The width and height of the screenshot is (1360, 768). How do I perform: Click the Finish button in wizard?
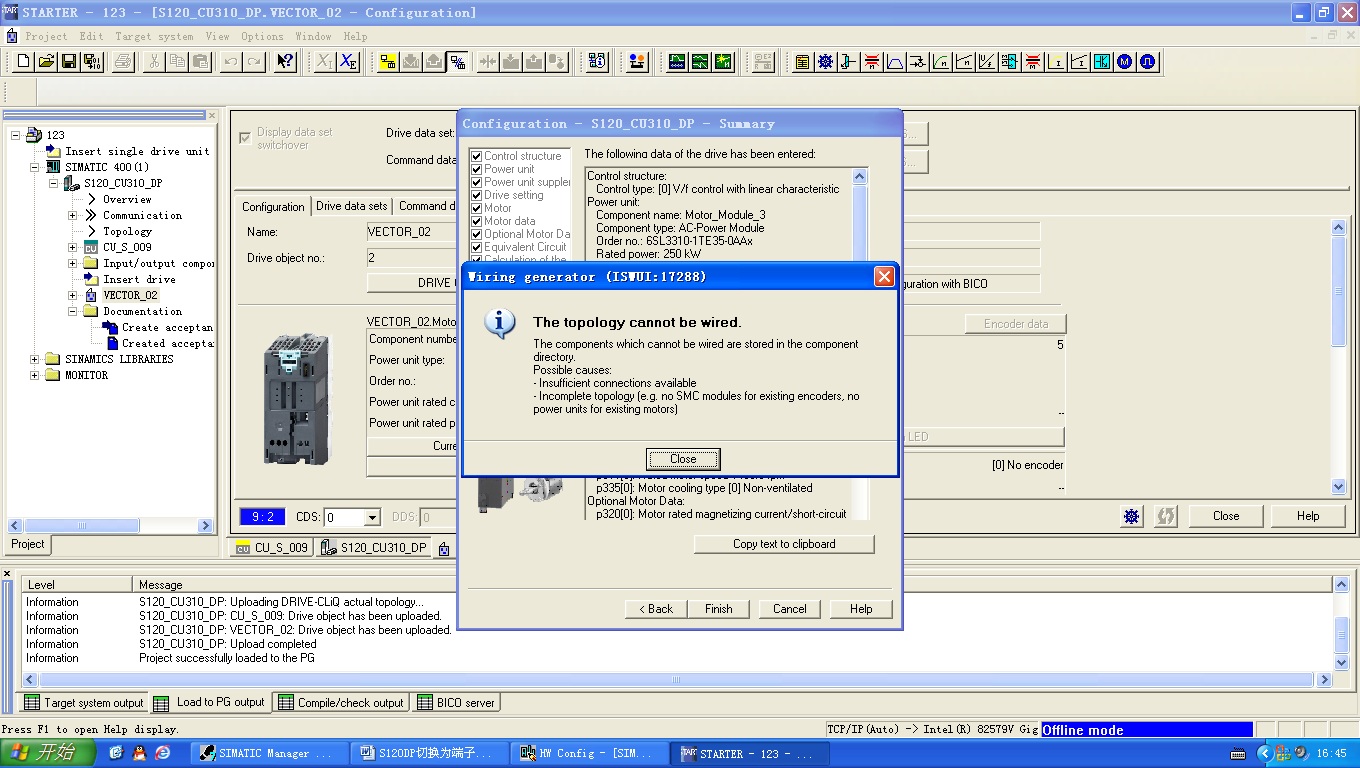(719, 609)
